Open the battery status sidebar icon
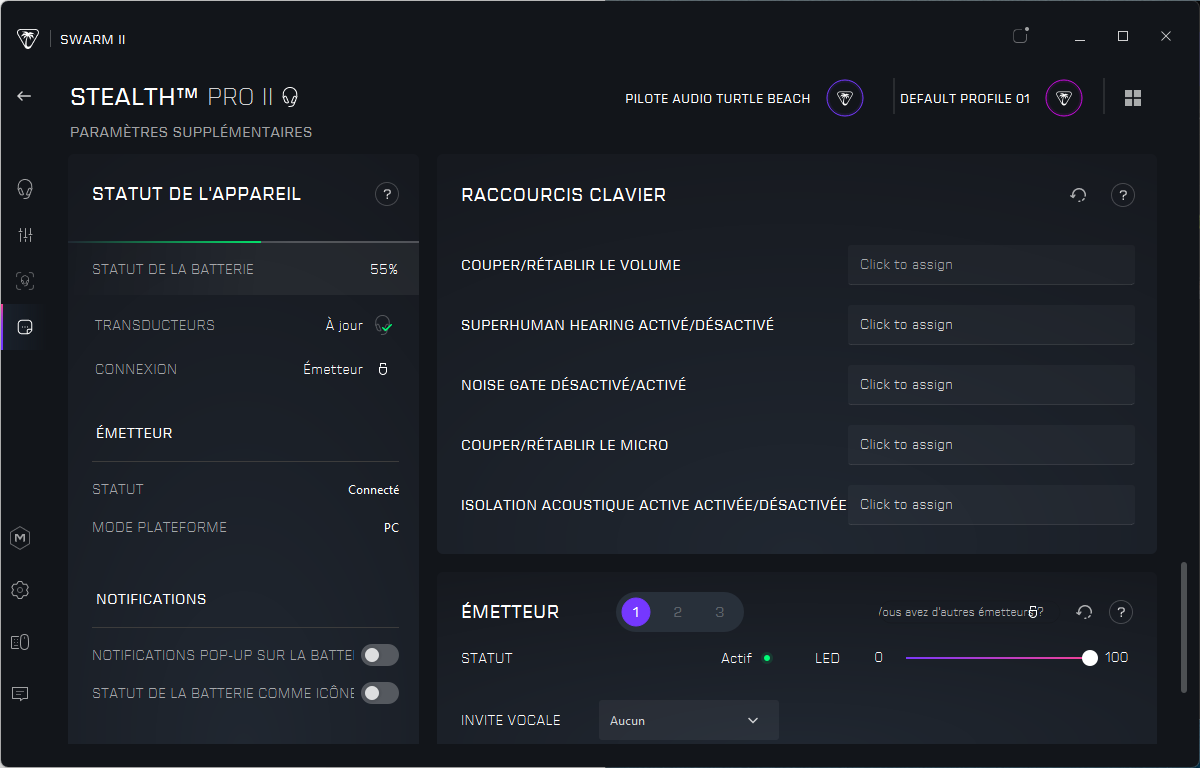This screenshot has height=768, width=1200. (x=20, y=642)
